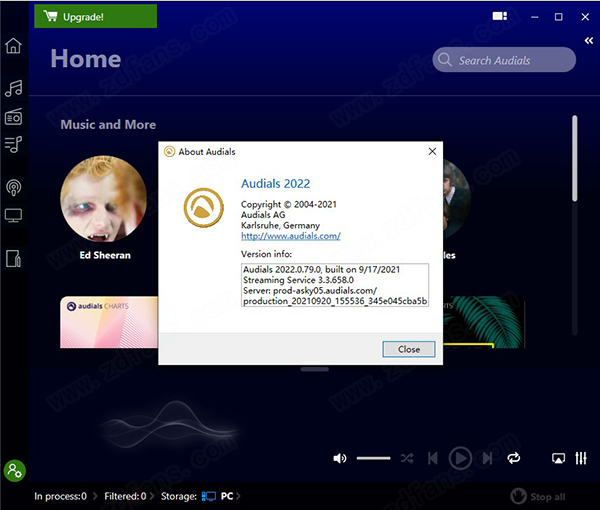The image size is (600, 510).
Task: Open the Home view in sidebar
Action: click(x=13, y=46)
